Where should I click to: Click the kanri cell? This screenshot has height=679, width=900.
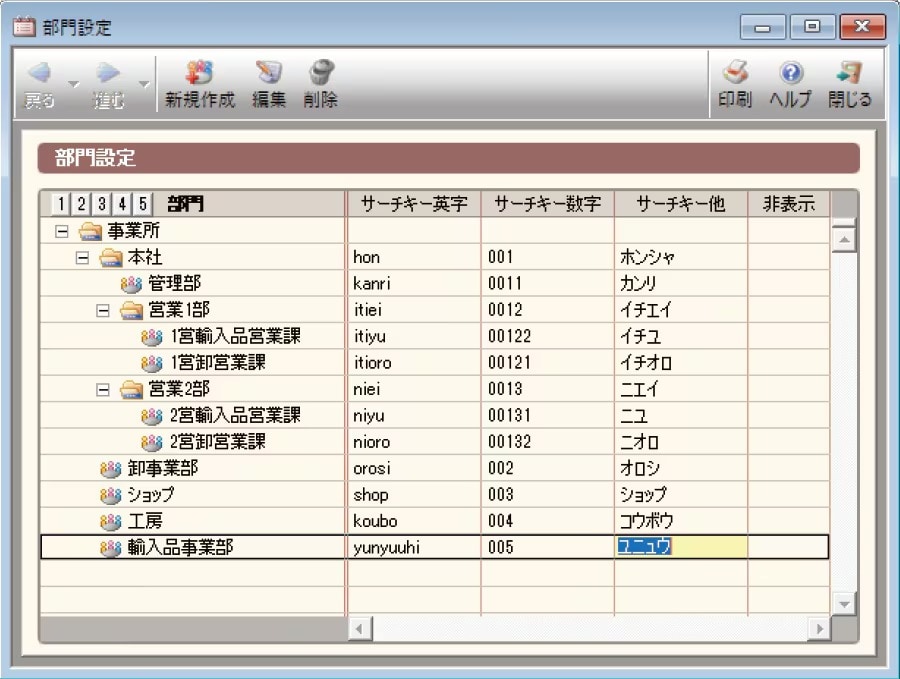click(414, 283)
